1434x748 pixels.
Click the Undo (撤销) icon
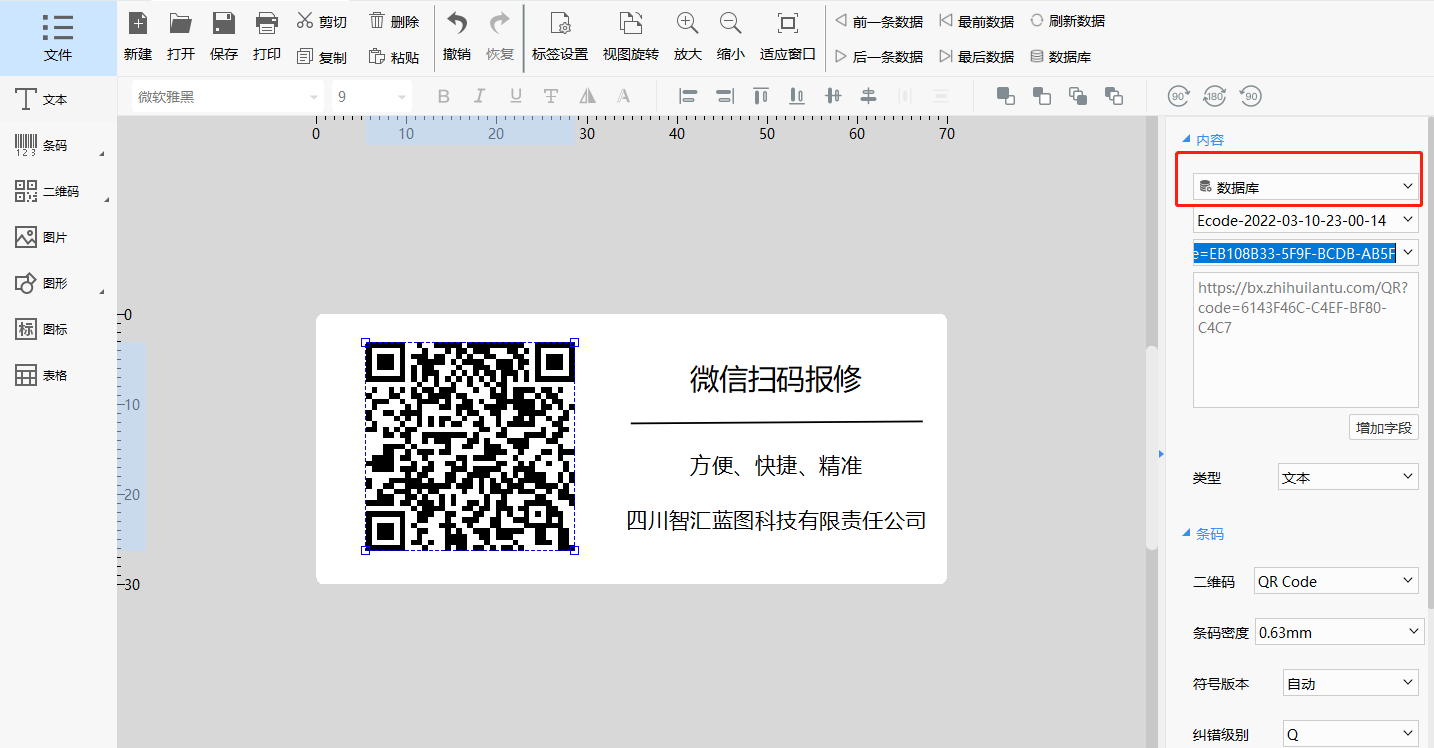(x=457, y=37)
